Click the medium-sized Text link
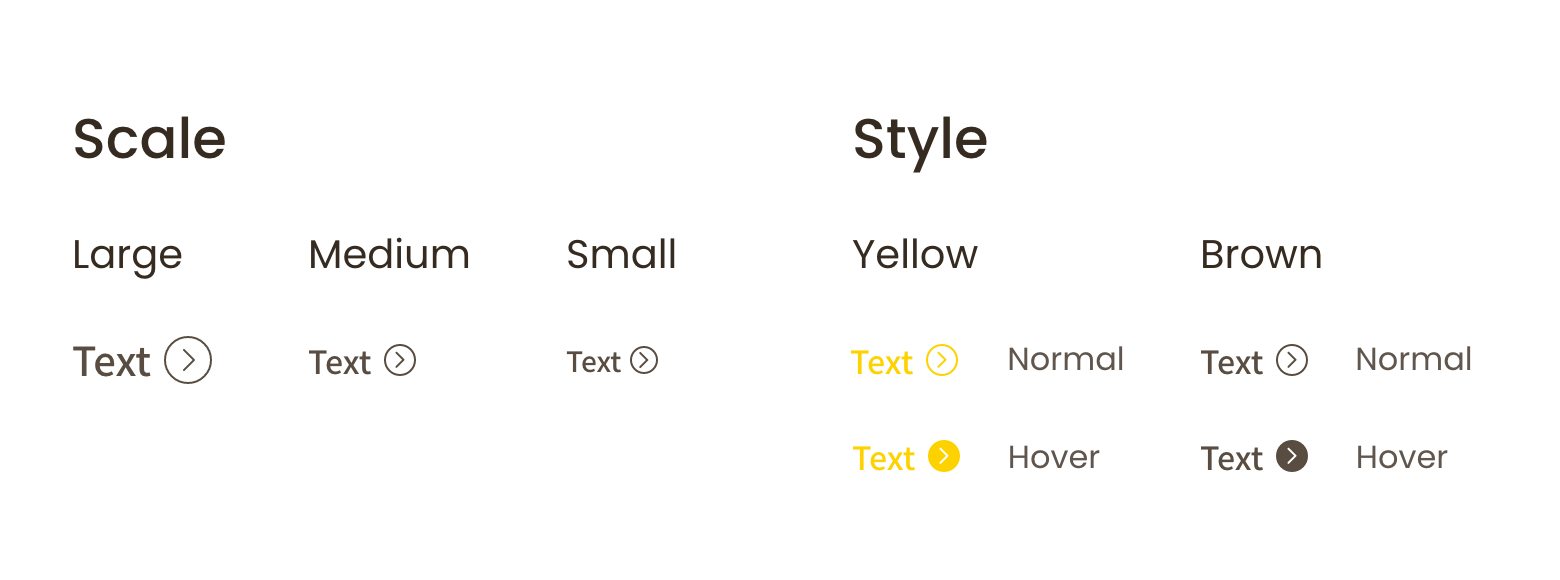Viewport: 1560px width, 580px height. pyautogui.click(x=340, y=362)
